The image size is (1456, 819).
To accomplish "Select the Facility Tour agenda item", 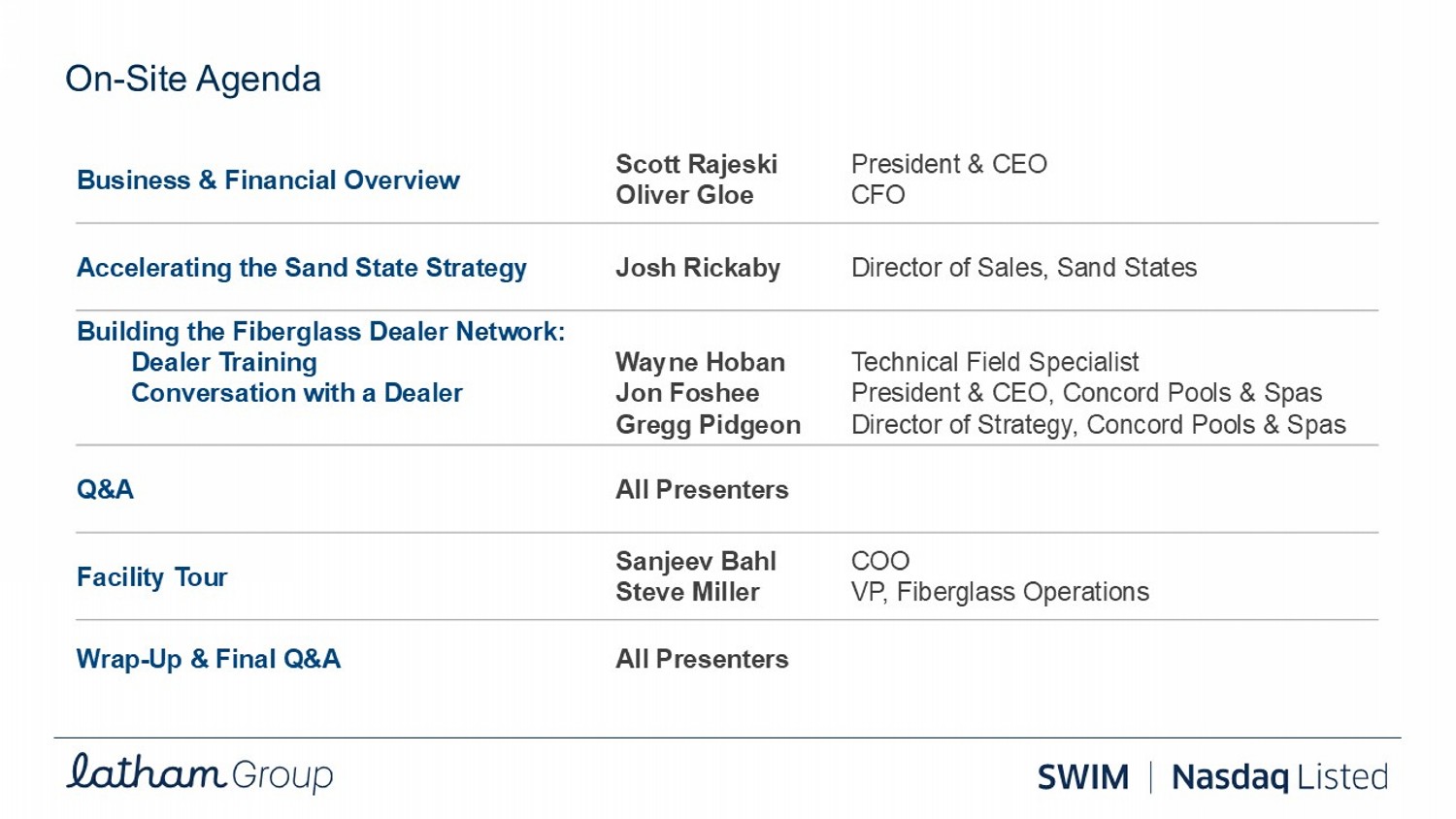I will pos(151,577).
